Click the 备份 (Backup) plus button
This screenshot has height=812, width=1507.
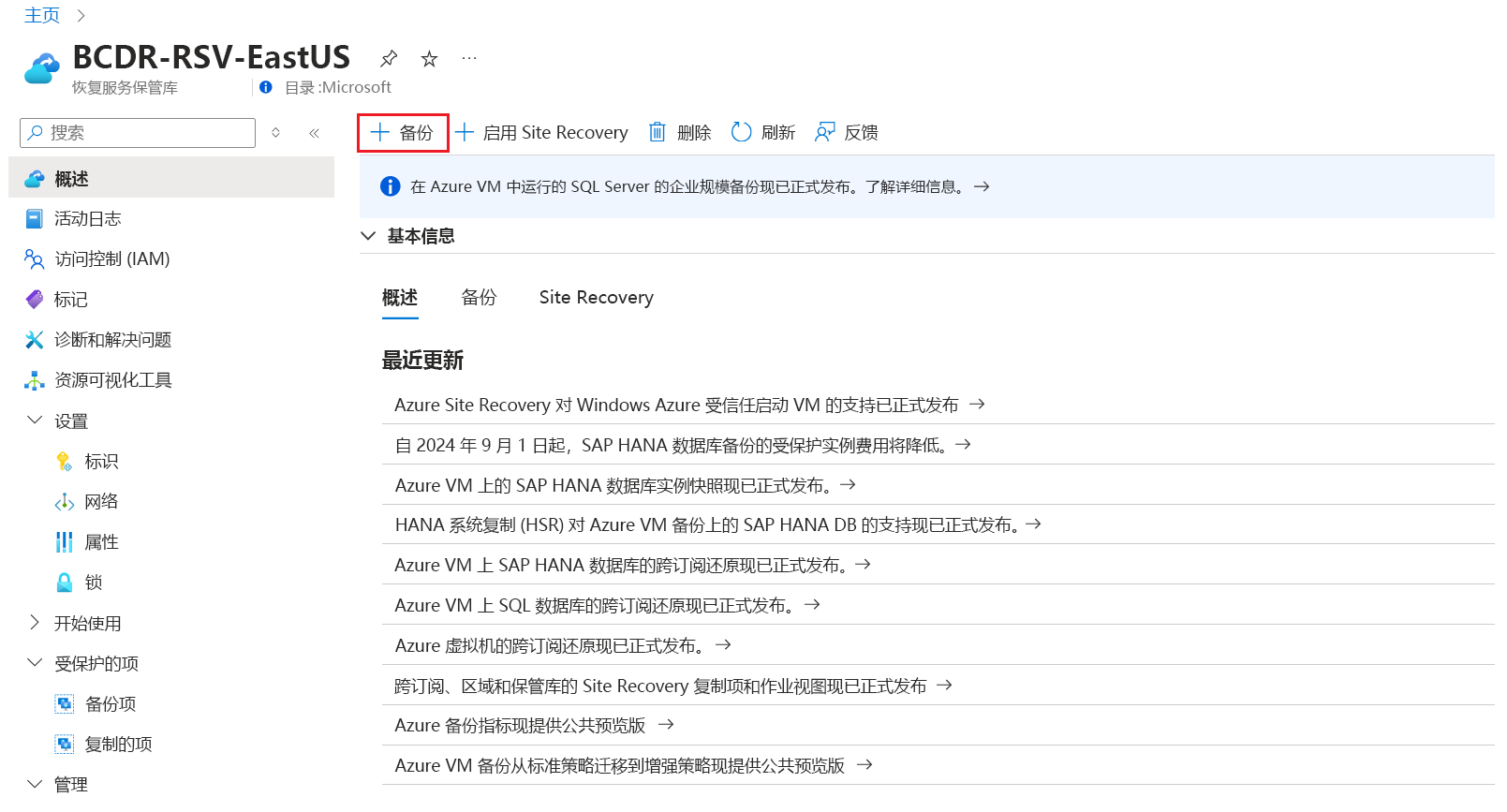pos(403,133)
